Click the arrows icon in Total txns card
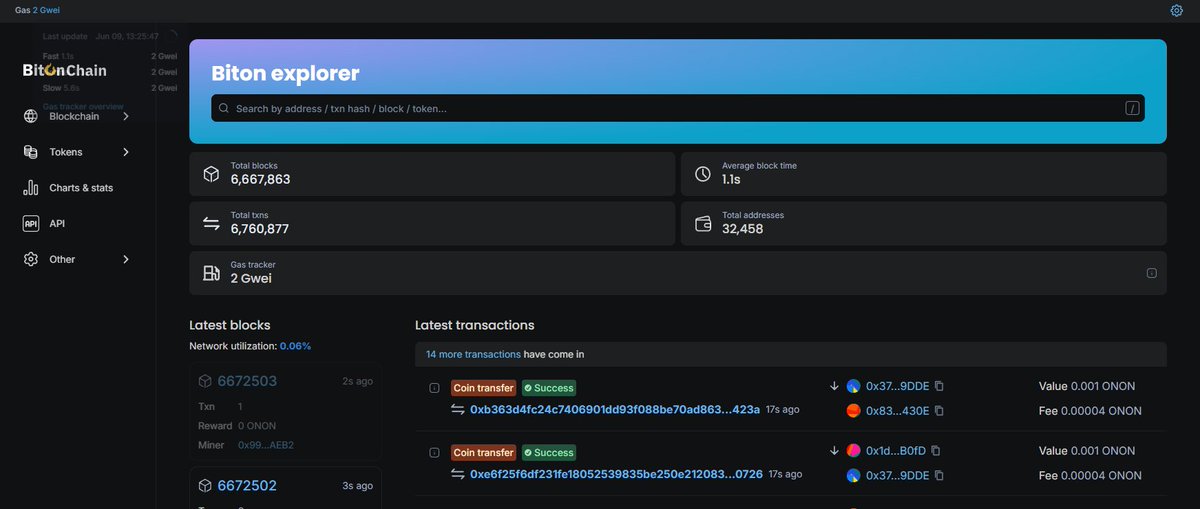 (211, 223)
